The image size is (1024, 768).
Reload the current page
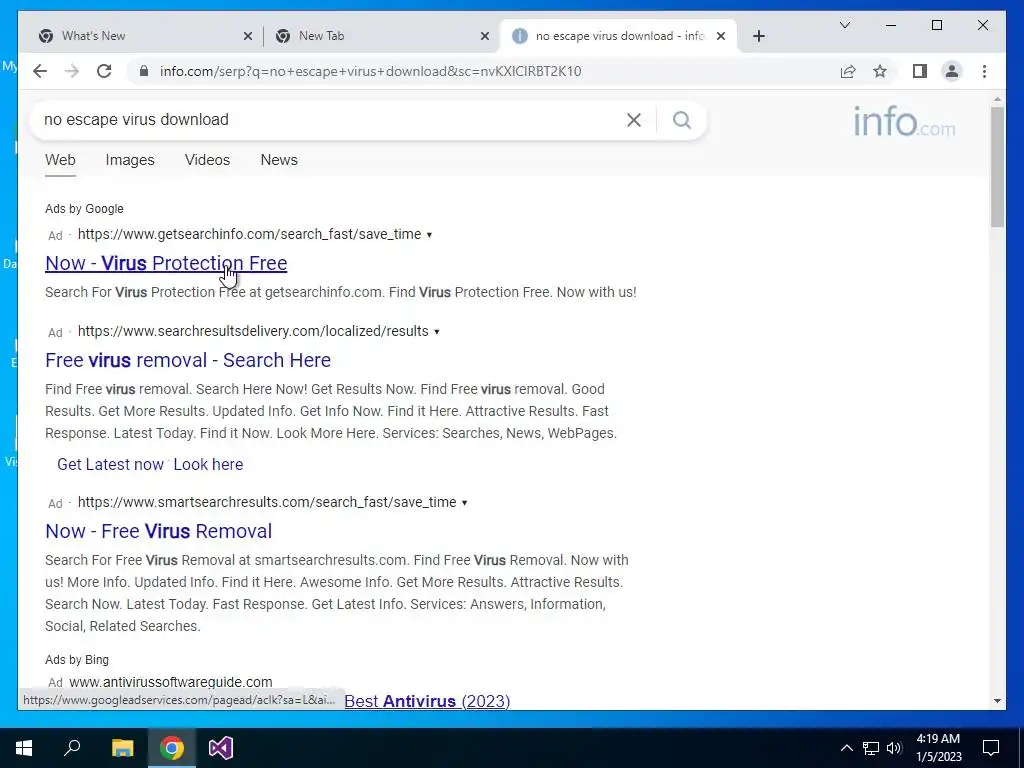[x=104, y=71]
